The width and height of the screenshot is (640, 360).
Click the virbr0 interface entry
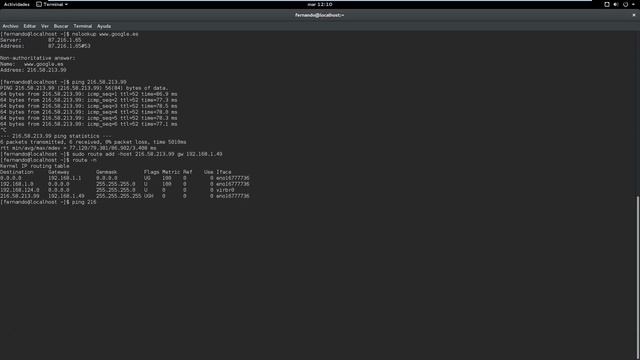225,190
